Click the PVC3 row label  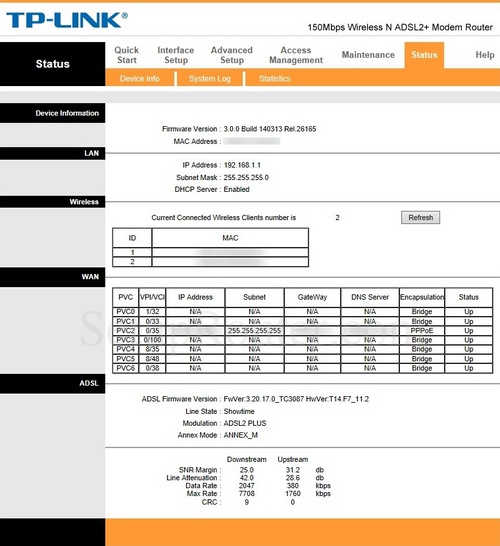click(x=126, y=340)
